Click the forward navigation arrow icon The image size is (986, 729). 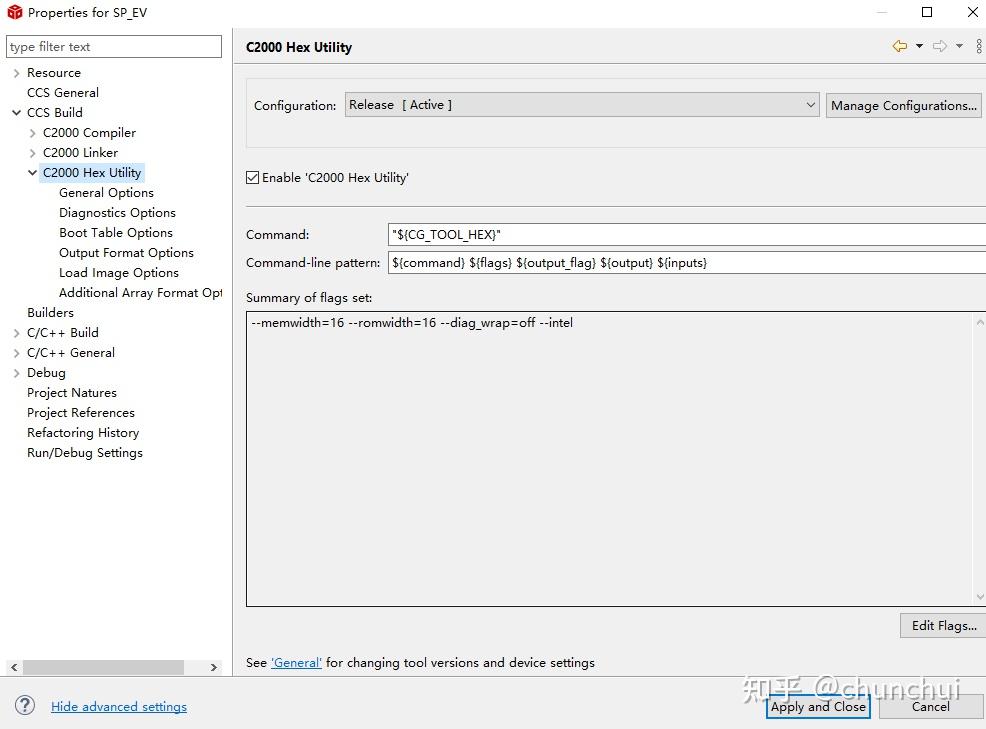939,46
